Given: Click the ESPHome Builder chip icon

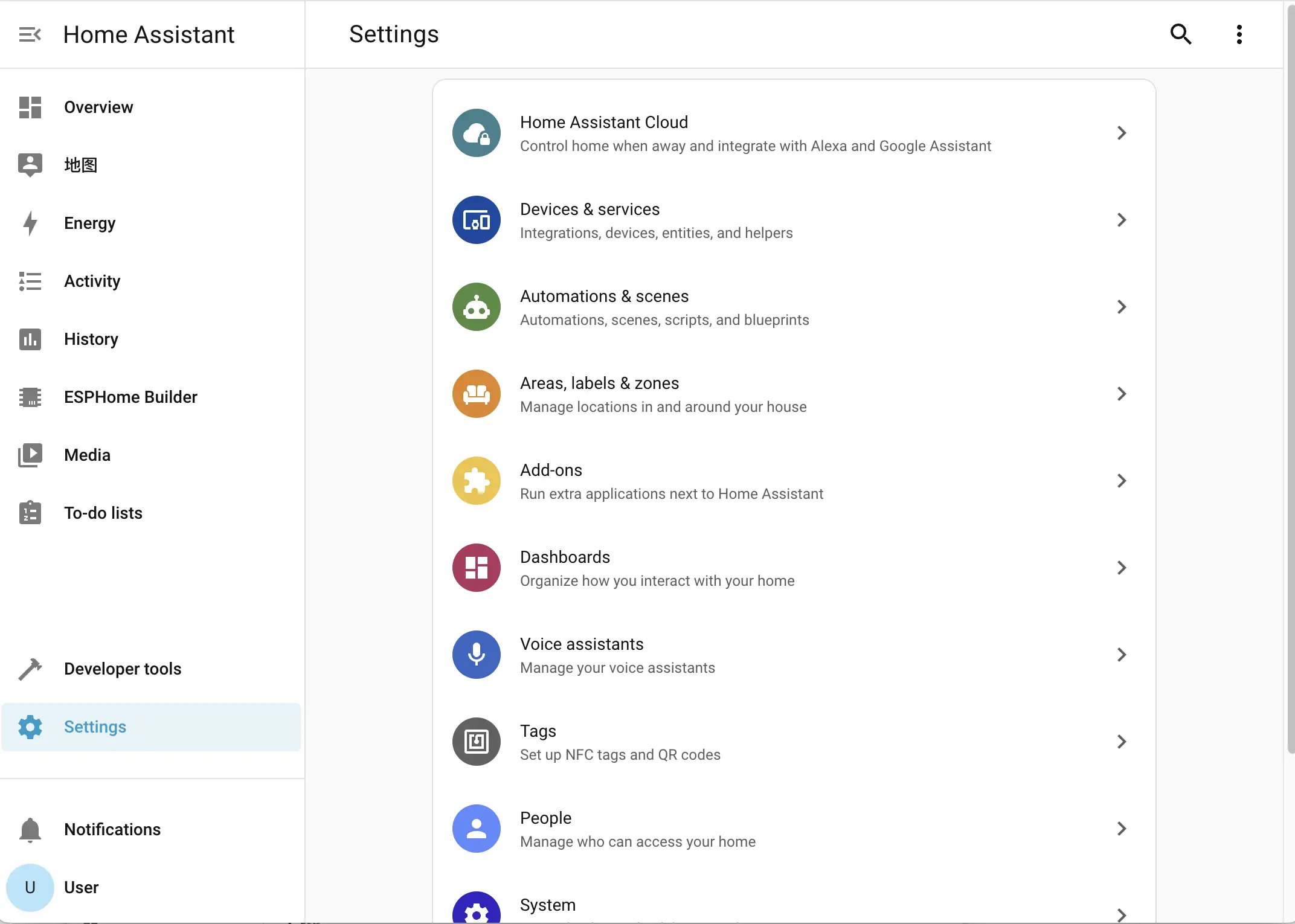Looking at the screenshot, I should pos(30,397).
